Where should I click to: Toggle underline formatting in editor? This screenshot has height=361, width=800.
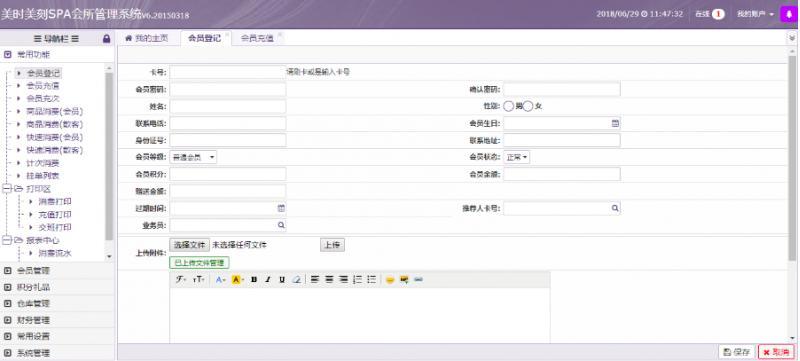click(x=282, y=279)
